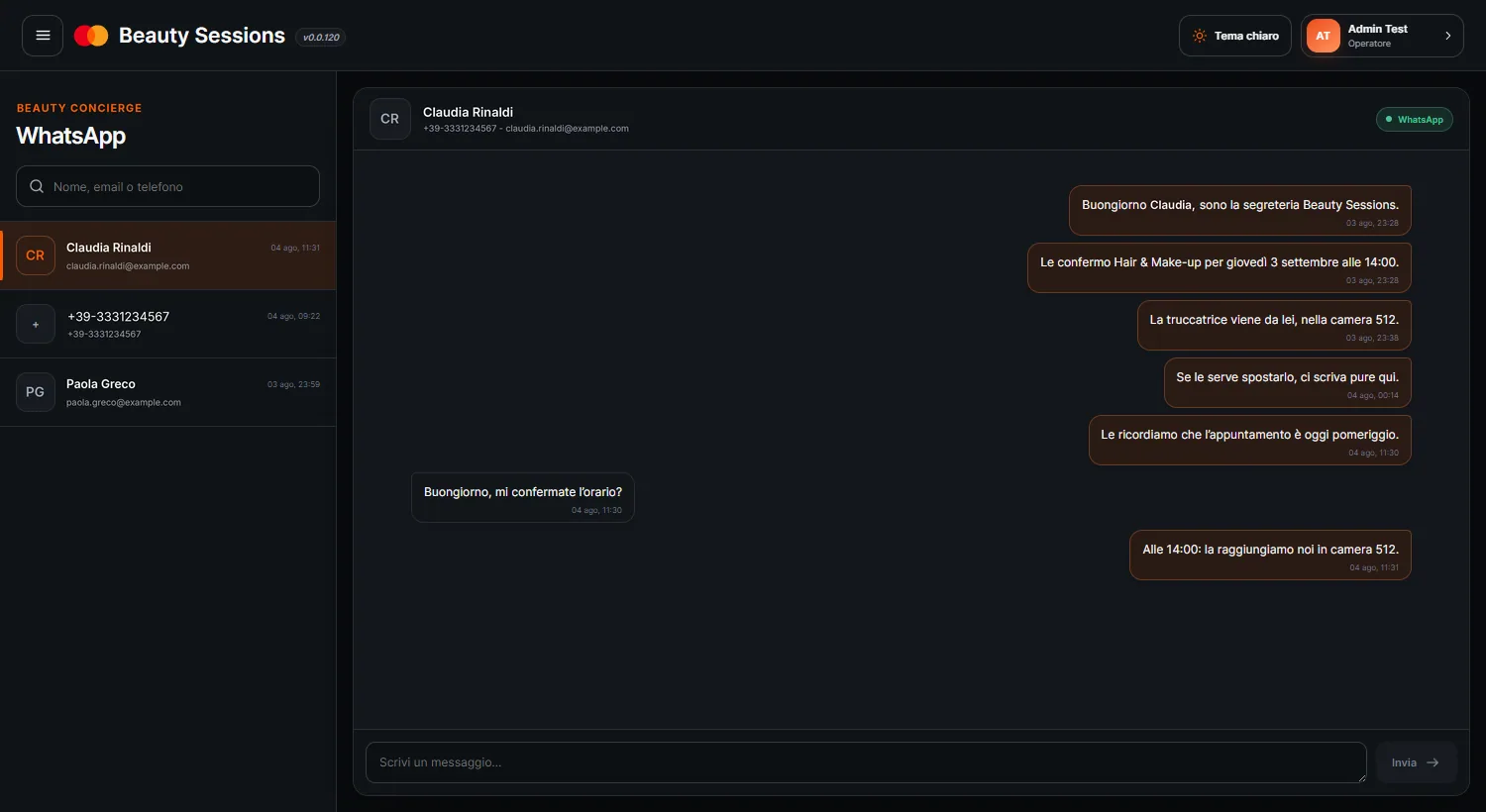This screenshot has height=812, width=1486.
Task: Click the WhatsApp status badge
Action: (x=1415, y=120)
